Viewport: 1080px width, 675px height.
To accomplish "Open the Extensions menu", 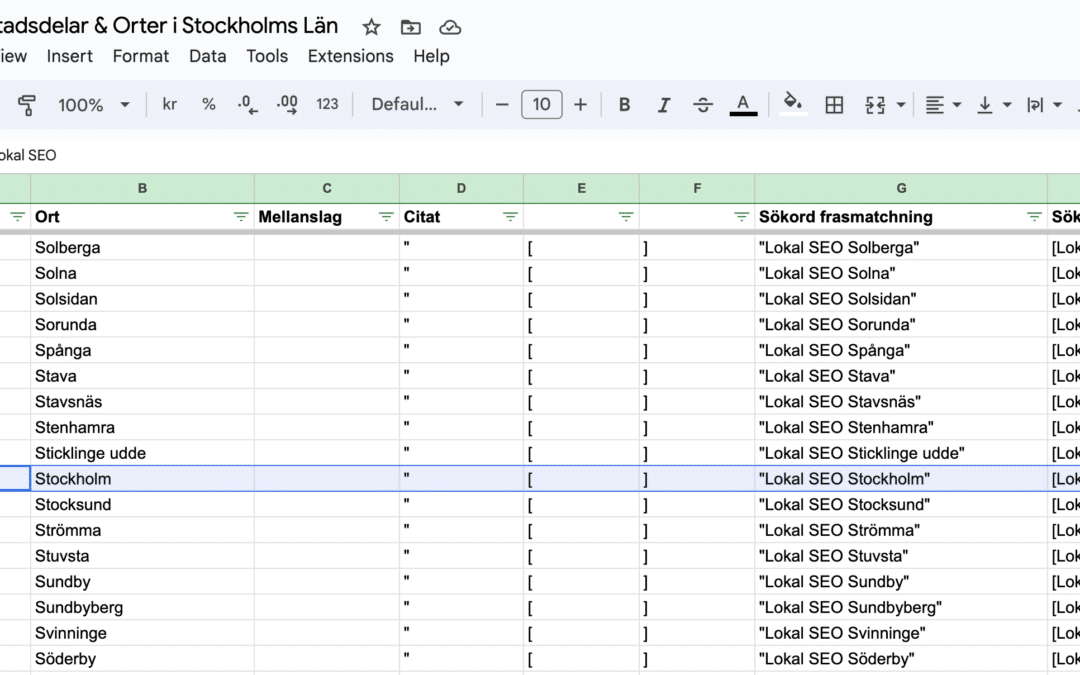I will click(351, 56).
